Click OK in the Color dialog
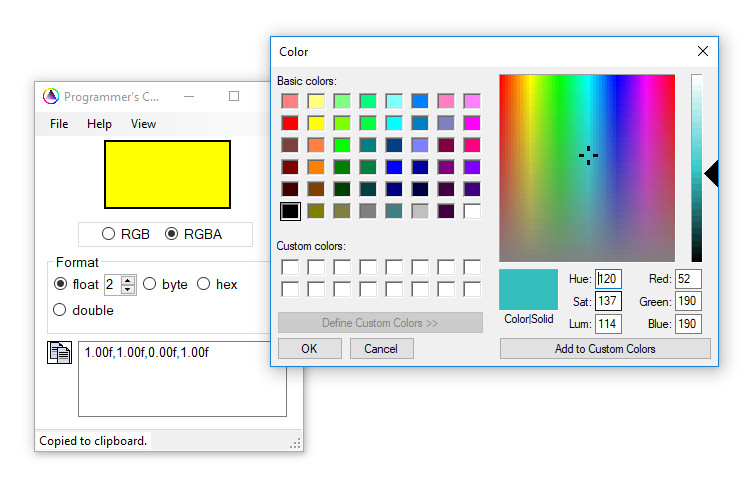 (x=309, y=348)
